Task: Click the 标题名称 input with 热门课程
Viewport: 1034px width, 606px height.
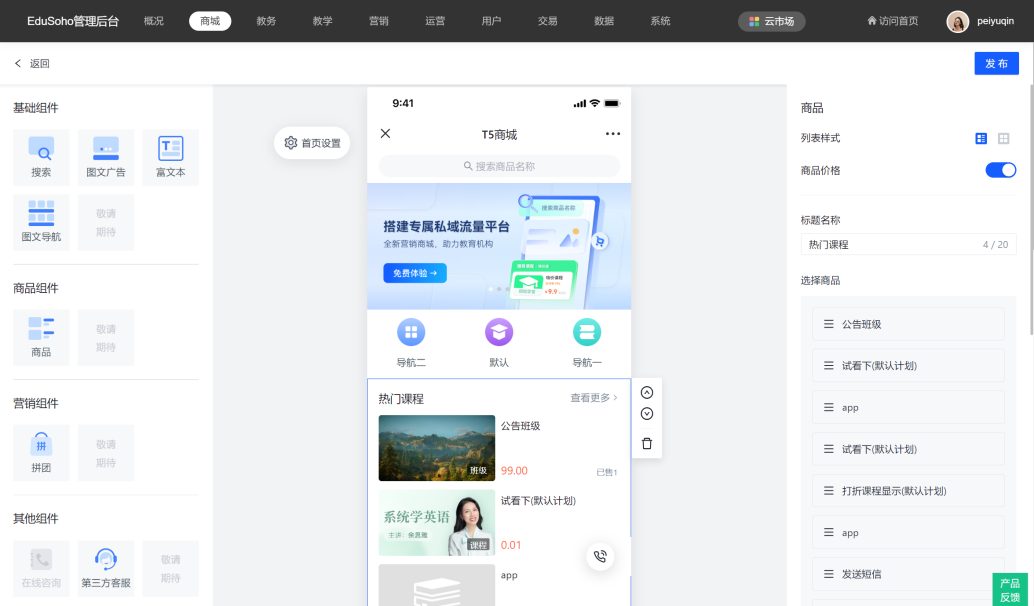Action: pyautogui.click(x=890, y=244)
